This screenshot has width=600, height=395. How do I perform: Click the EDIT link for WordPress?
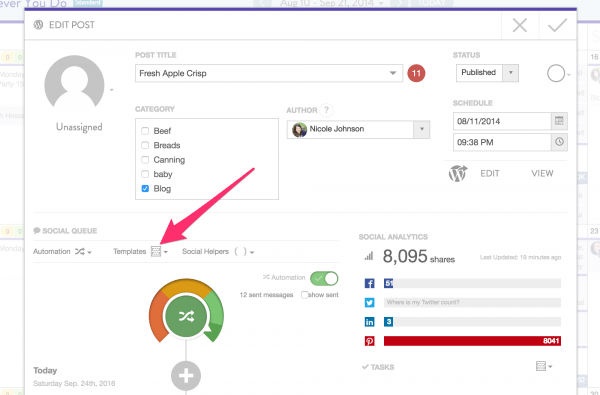490,174
